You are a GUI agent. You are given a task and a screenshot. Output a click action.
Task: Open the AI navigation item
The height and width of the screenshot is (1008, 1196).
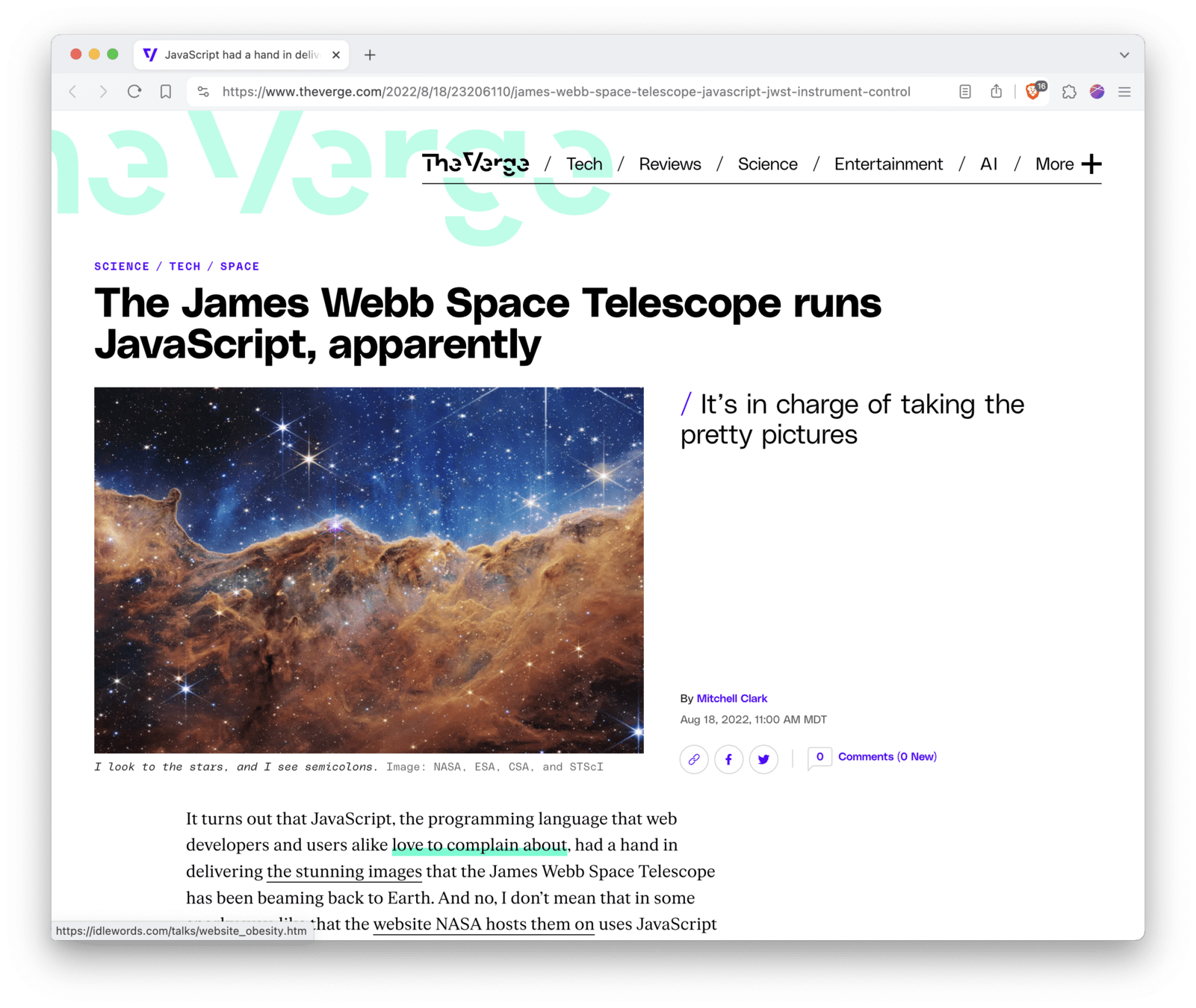[988, 164]
